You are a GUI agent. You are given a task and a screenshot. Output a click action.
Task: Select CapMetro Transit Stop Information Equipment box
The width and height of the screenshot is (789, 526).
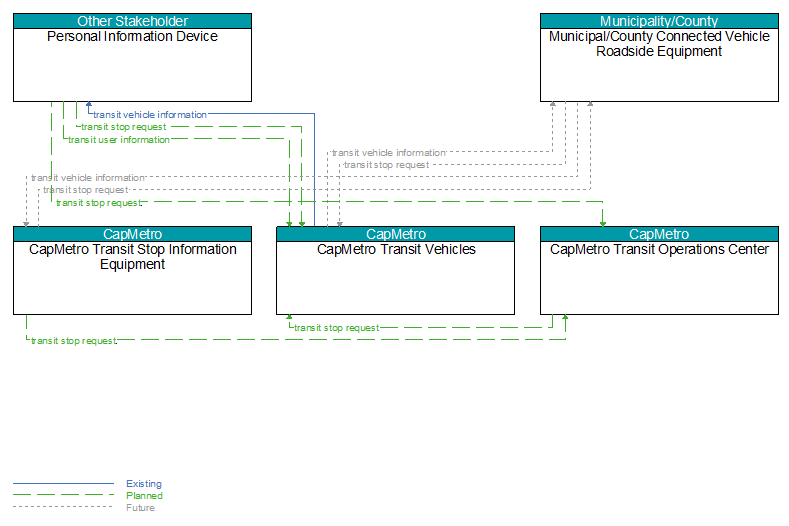coord(132,271)
